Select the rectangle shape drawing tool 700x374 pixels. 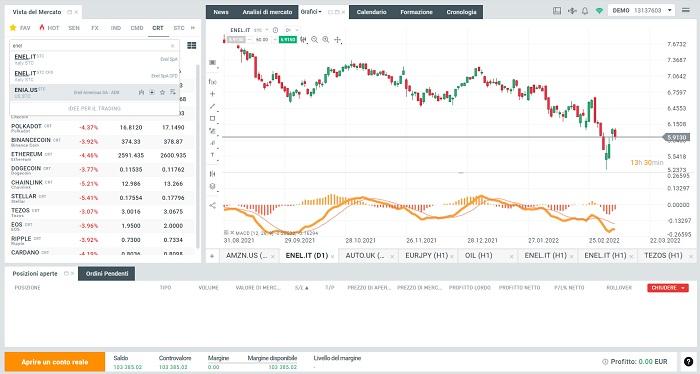[x=212, y=119]
